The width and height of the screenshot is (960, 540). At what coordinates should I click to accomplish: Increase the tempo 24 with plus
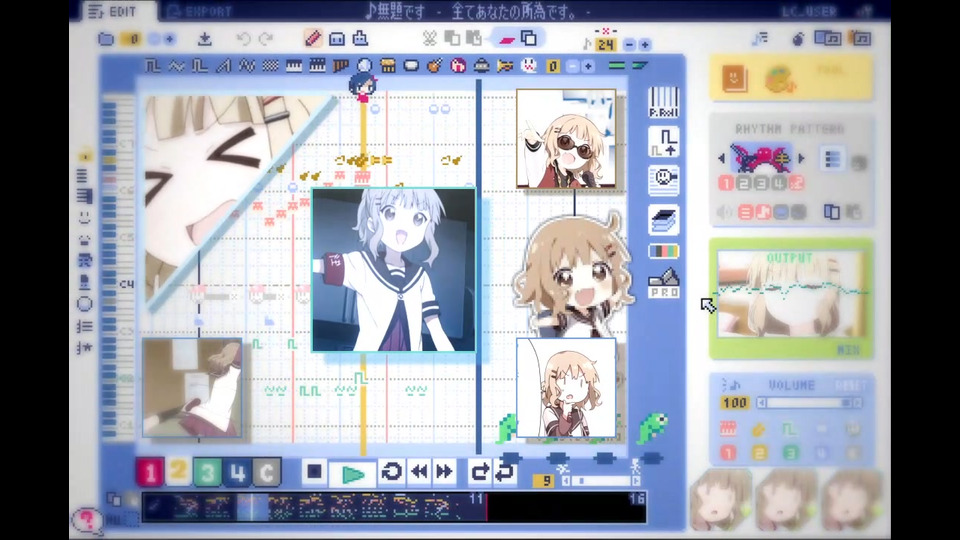pos(645,45)
